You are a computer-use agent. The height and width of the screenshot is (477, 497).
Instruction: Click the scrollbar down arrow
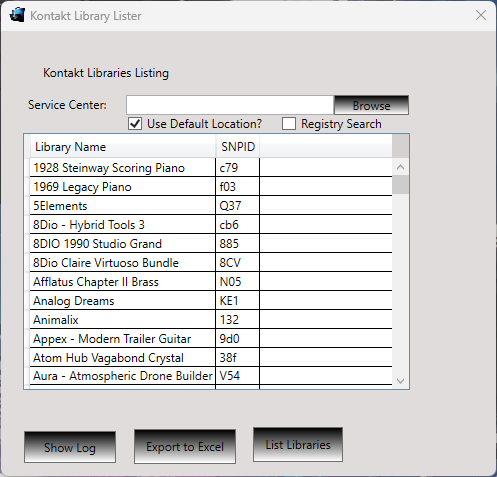click(x=401, y=381)
